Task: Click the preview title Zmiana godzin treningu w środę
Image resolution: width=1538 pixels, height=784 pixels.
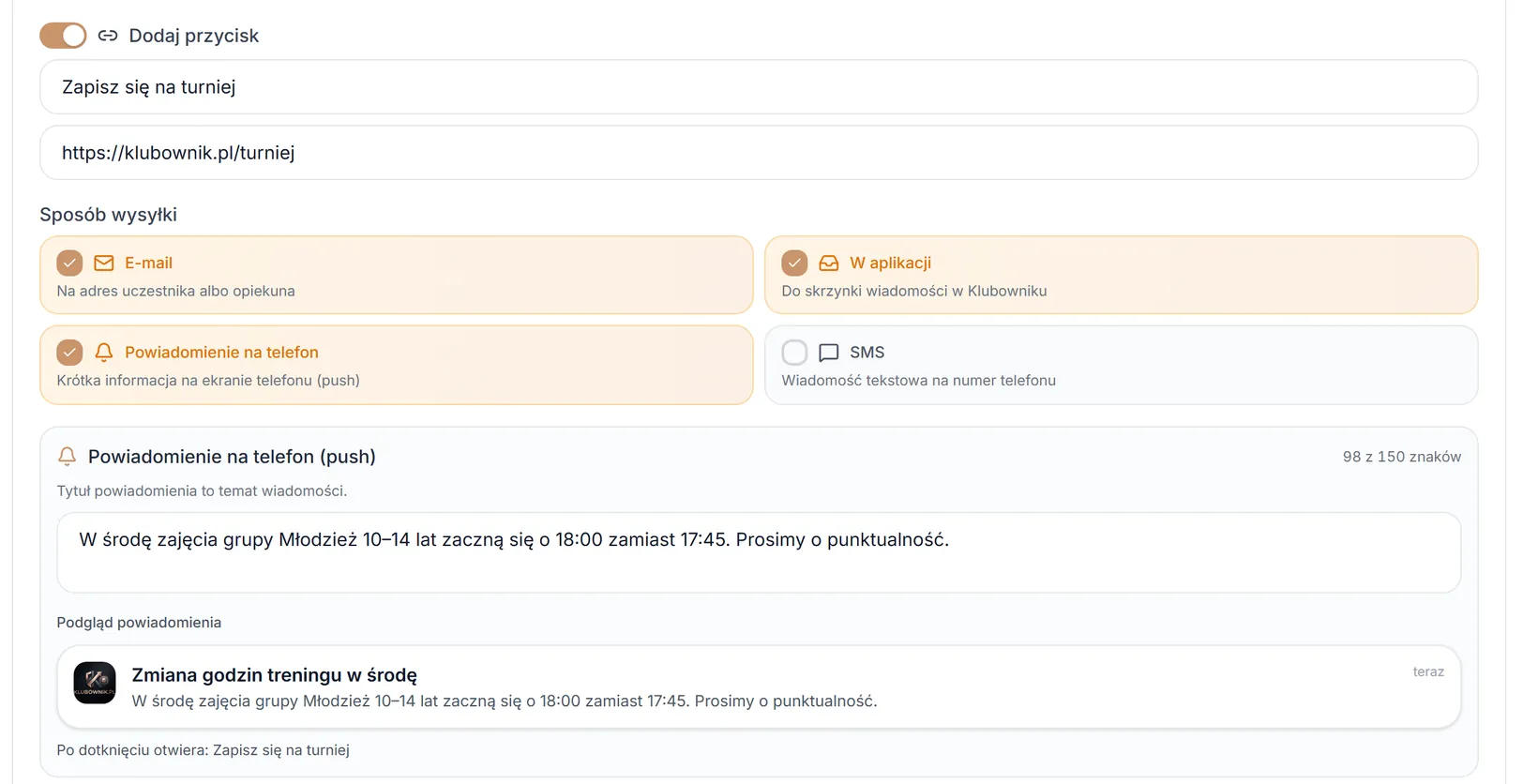Action: [275, 675]
